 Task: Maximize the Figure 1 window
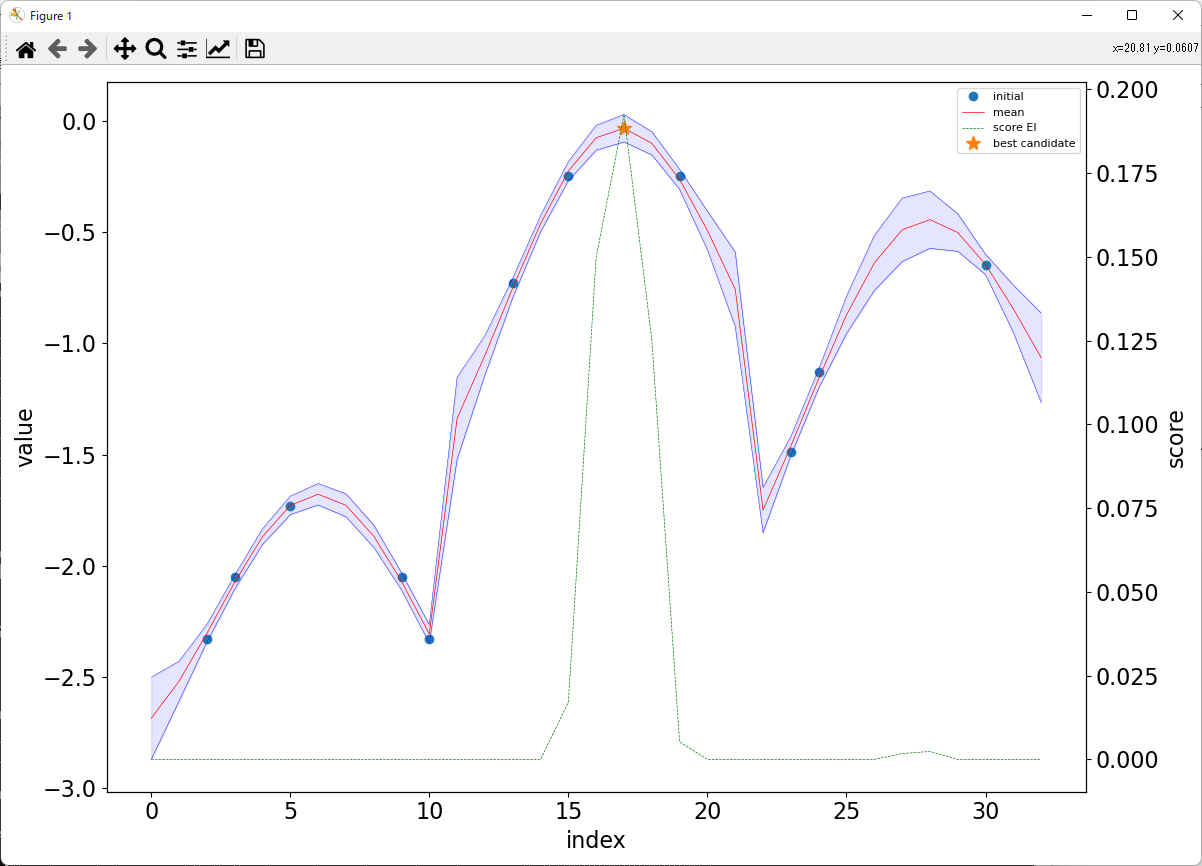click(x=1132, y=15)
